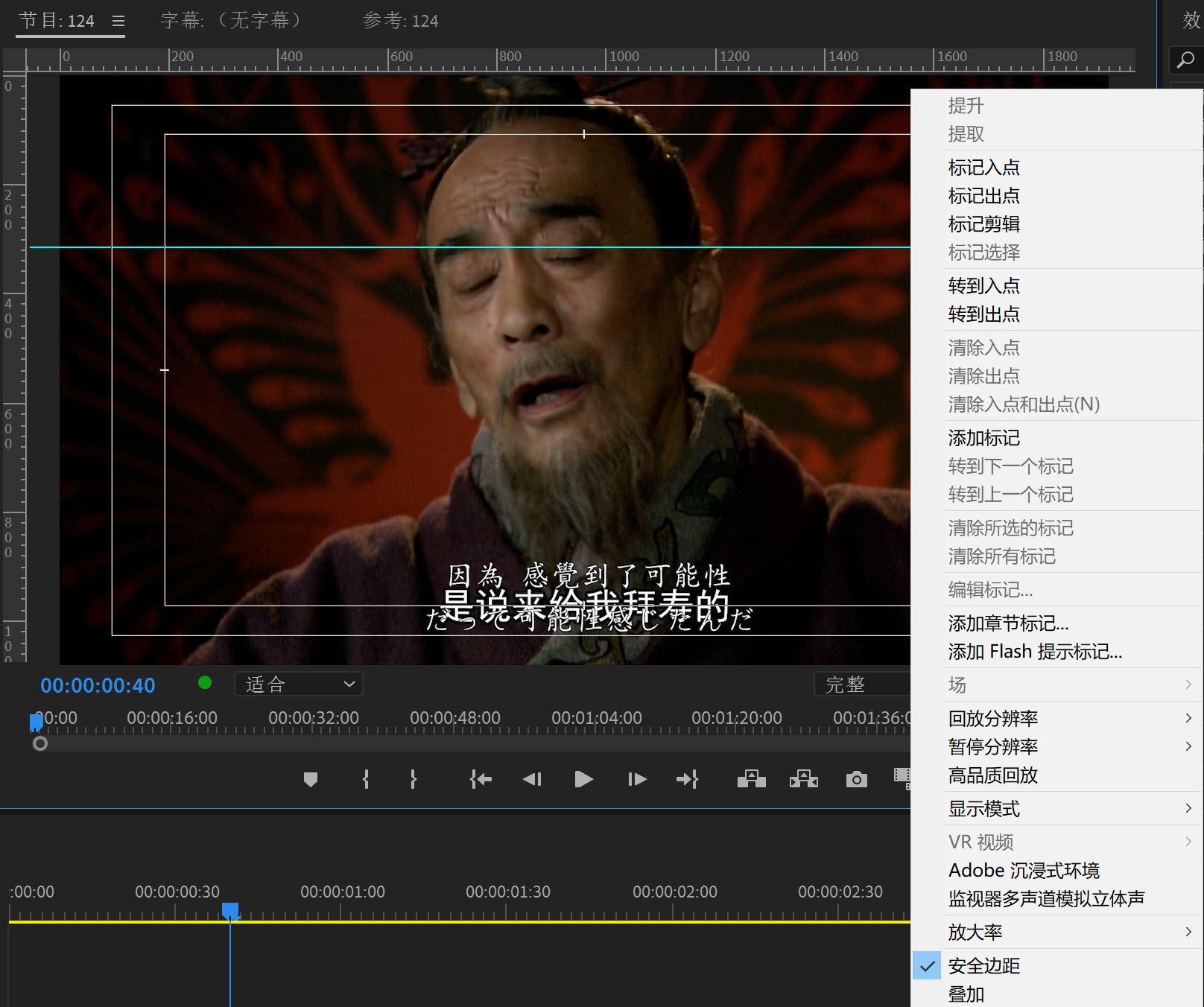Open the panel menu next to 节目: 124
Image resolution: width=1204 pixels, height=1007 pixels.
point(118,21)
